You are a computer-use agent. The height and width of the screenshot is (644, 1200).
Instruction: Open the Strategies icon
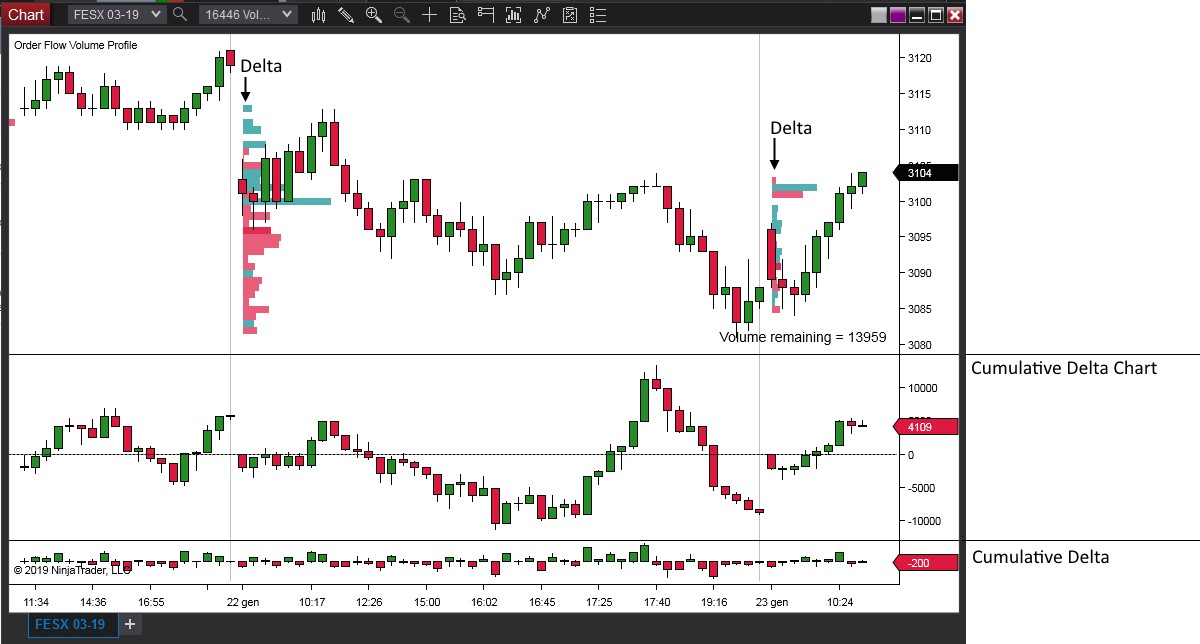pyautogui.click(x=541, y=15)
